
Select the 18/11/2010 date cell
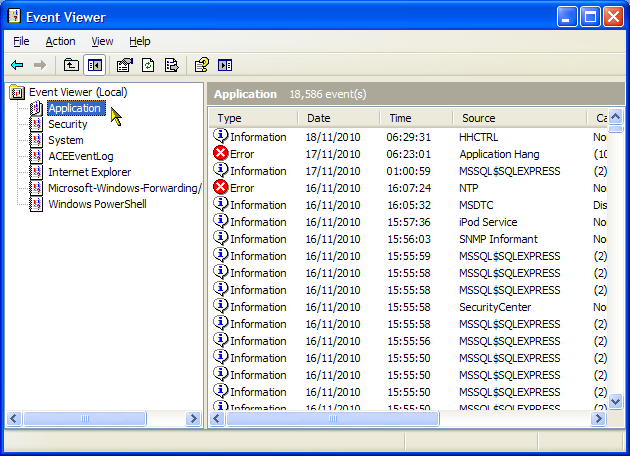click(x=333, y=137)
